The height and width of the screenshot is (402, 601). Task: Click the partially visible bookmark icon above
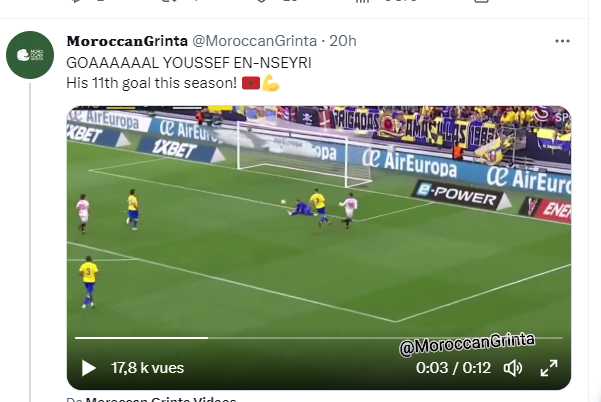(x=481, y=1)
